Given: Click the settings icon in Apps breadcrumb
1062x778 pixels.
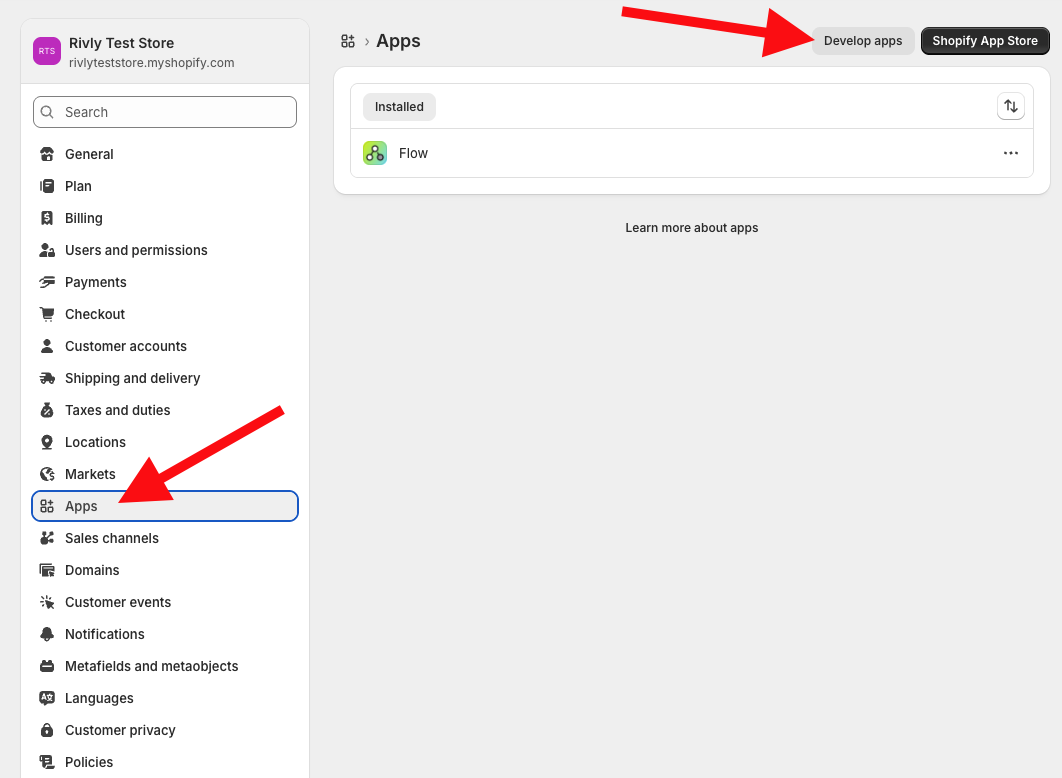Looking at the screenshot, I should (x=348, y=41).
